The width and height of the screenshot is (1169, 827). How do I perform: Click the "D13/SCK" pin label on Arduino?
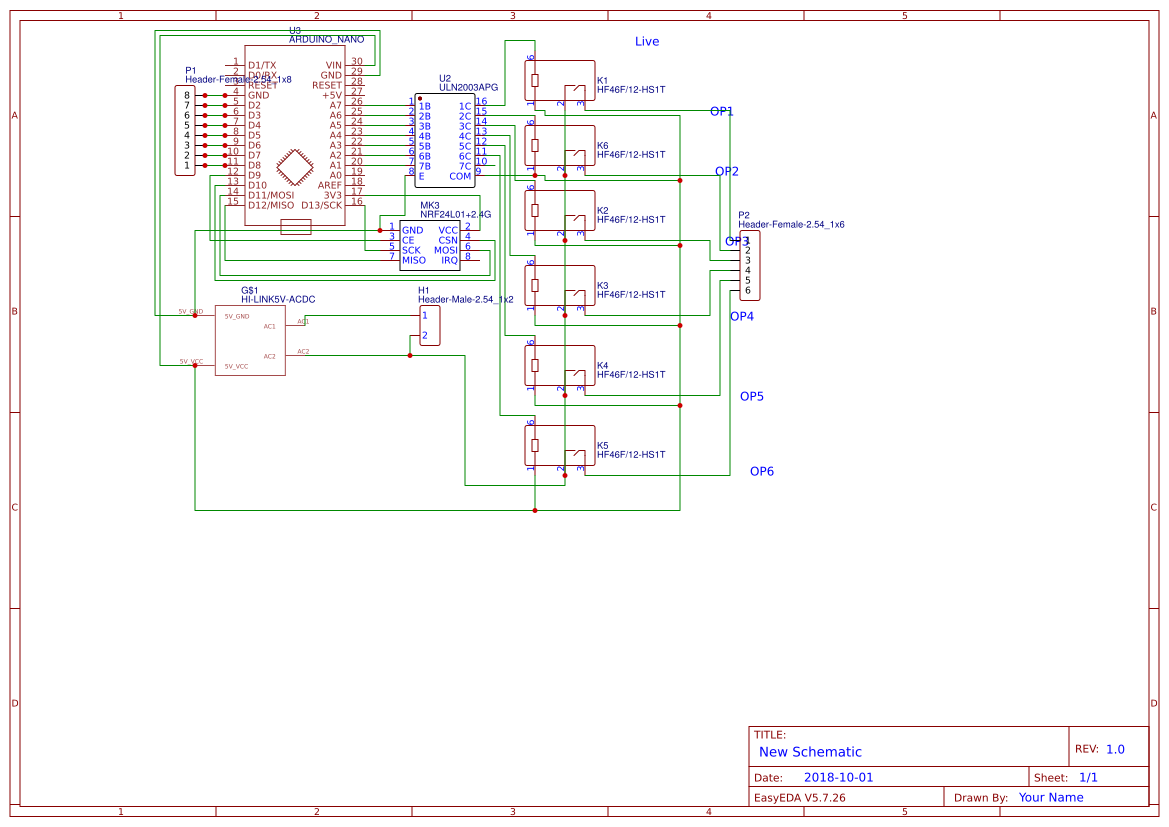tap(322, 206)
